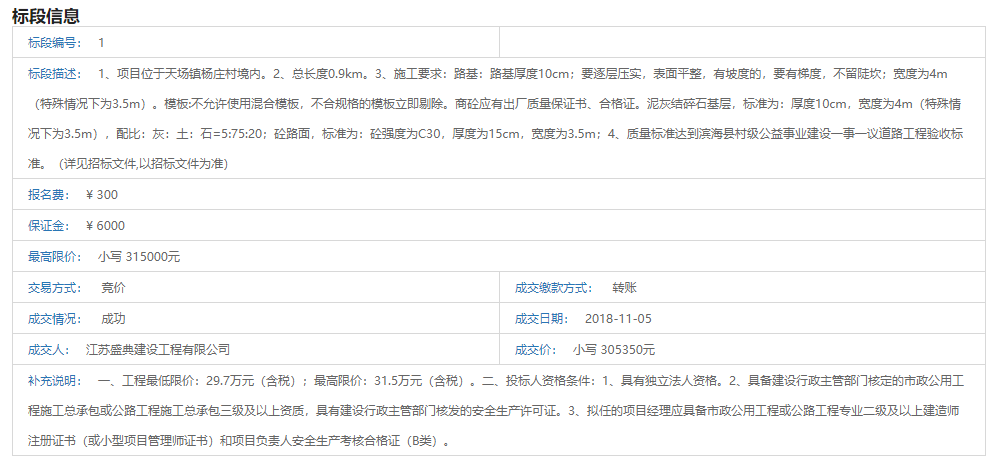The height and width of the screenshot is (466, 995).
Task: Select the 转账 payment method value
Action: [x=624, y=288]
